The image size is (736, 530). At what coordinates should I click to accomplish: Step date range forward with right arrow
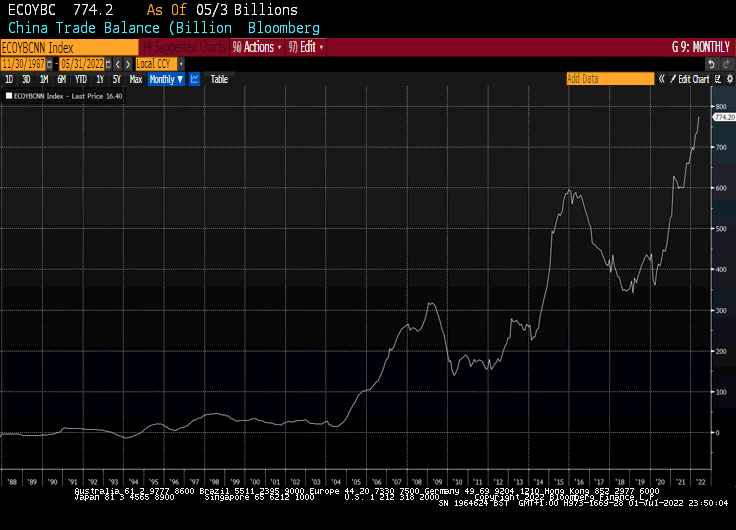pyautogui.click(x=128, y=64)
